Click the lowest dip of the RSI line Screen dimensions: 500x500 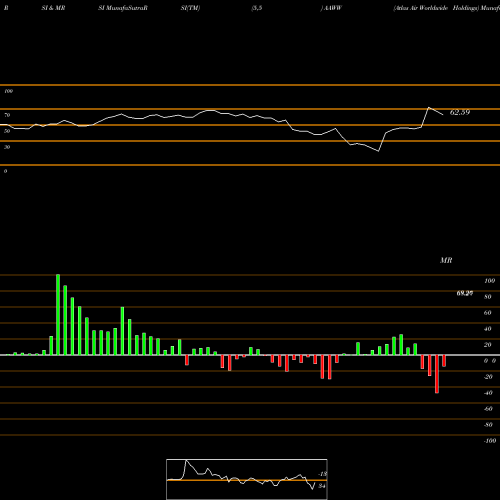[x=378, y=151]
